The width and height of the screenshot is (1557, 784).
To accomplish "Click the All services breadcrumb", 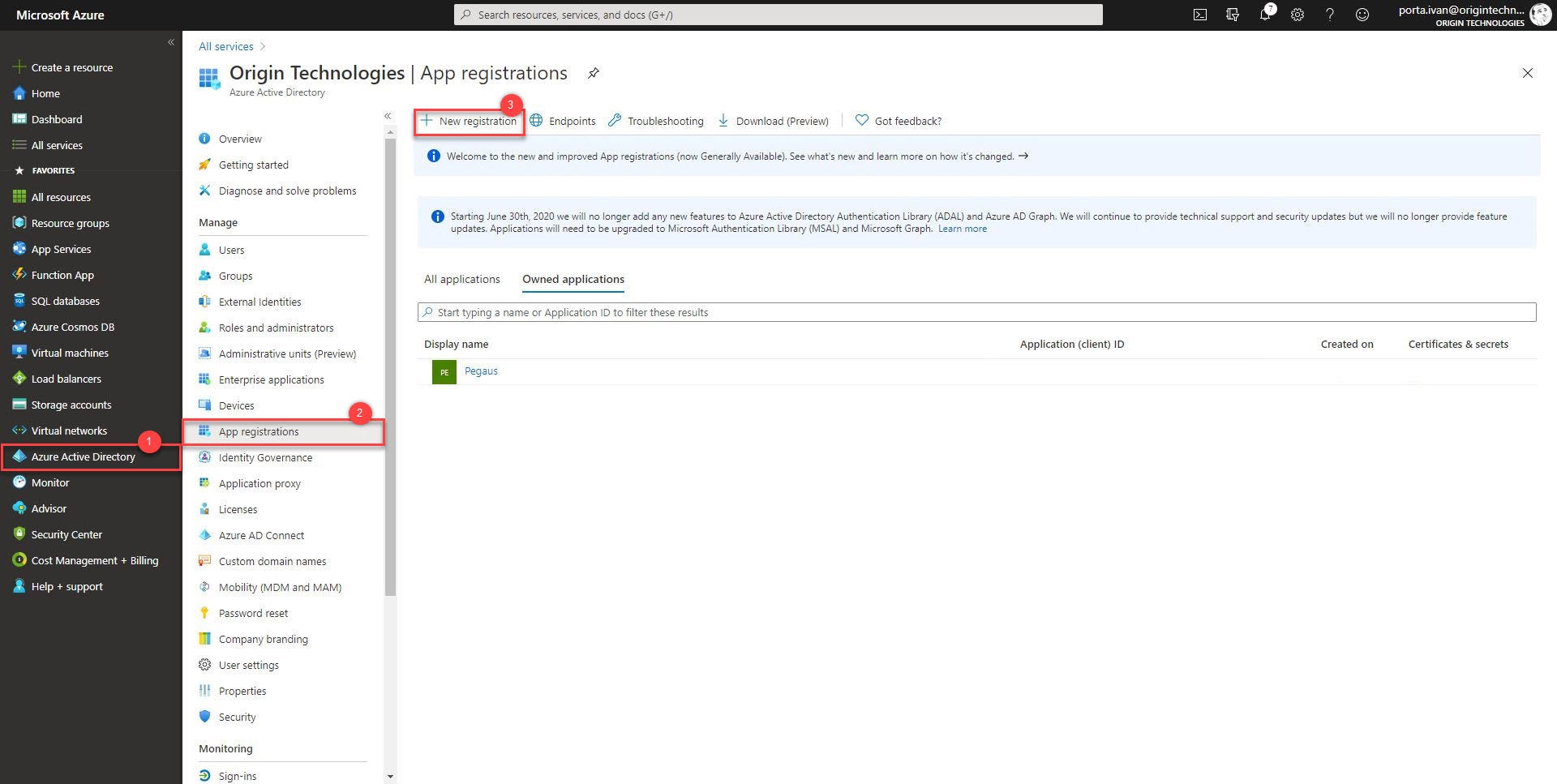I will click(226, 46).
